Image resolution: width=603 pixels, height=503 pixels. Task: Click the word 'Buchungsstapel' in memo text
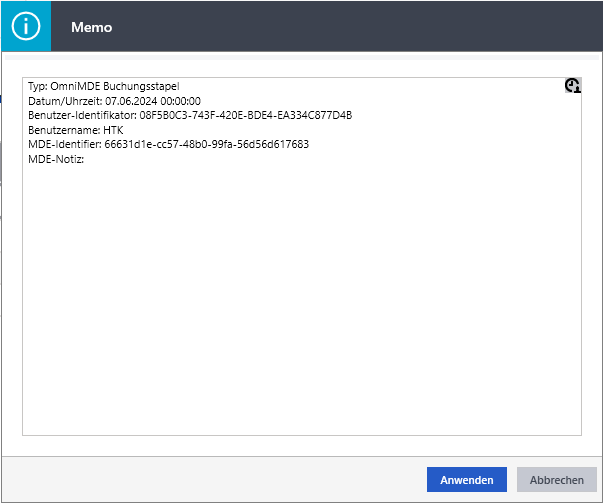click(x=141, y=86)
